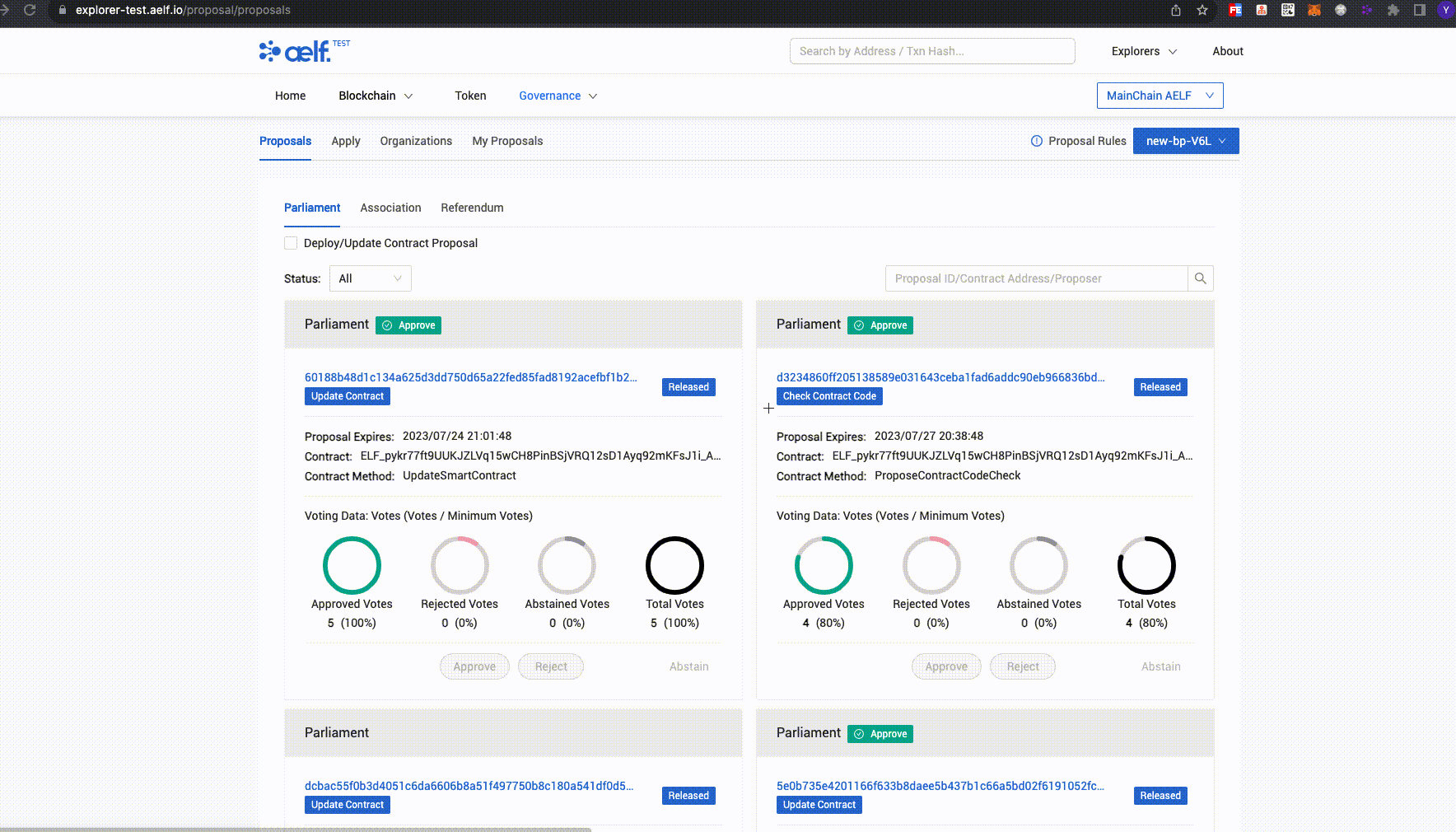
Task: Switch to the Apply tab
Action: tap(346, 141)
